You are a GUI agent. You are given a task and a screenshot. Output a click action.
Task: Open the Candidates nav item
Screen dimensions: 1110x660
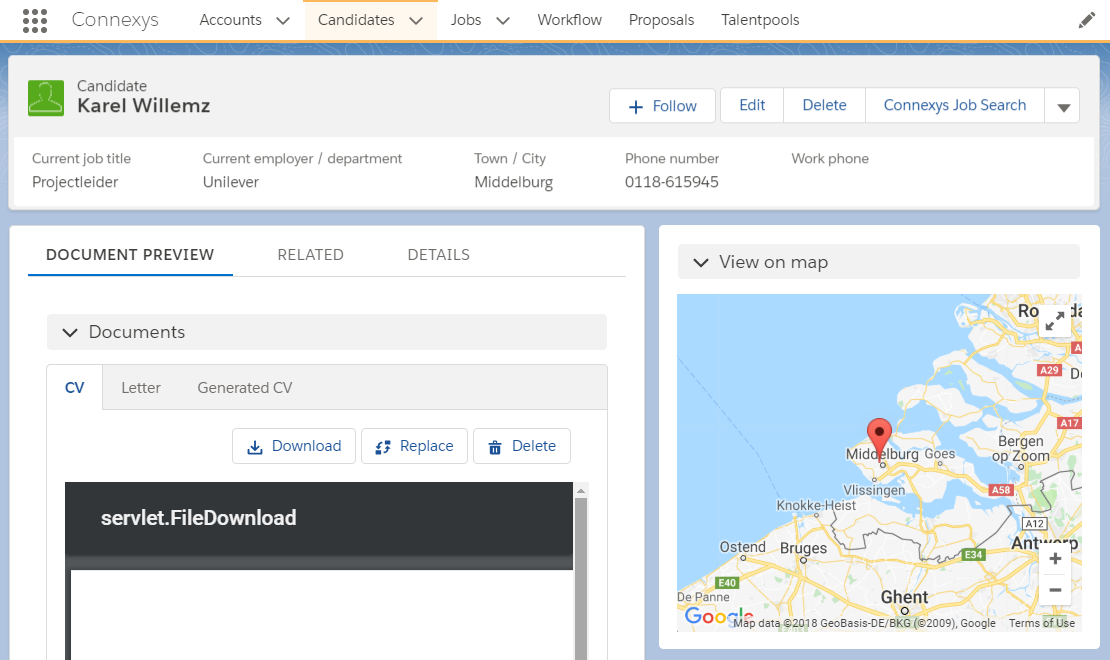pos(356,20)
